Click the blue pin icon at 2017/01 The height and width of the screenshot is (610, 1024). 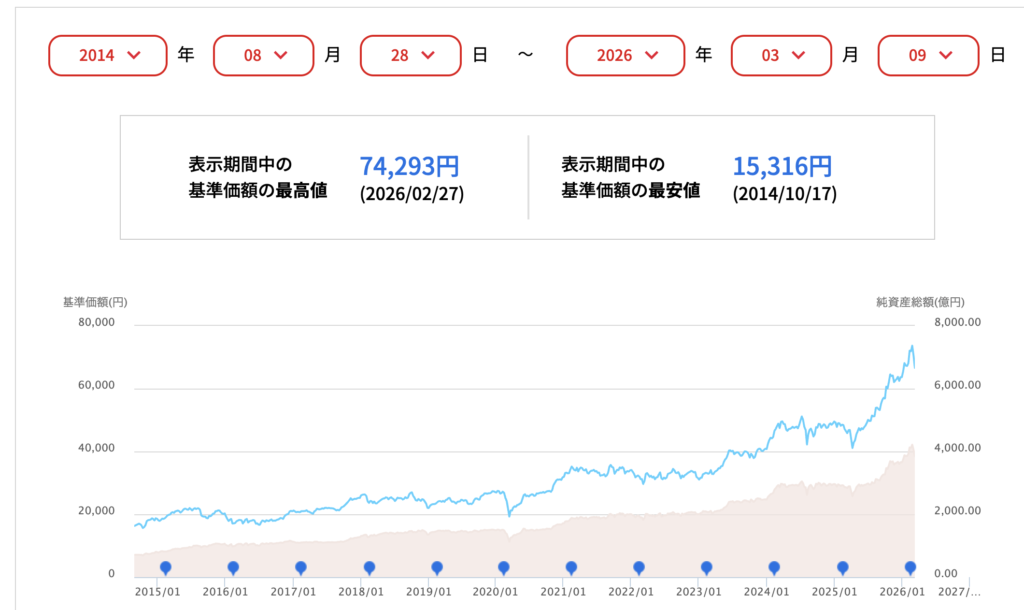(301, 568)
